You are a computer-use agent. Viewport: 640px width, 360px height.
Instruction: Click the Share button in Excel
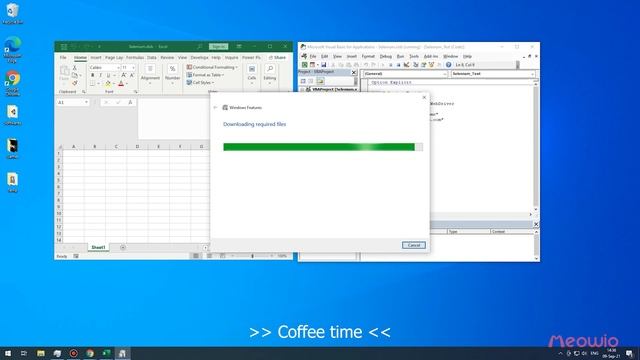(277, 58)
